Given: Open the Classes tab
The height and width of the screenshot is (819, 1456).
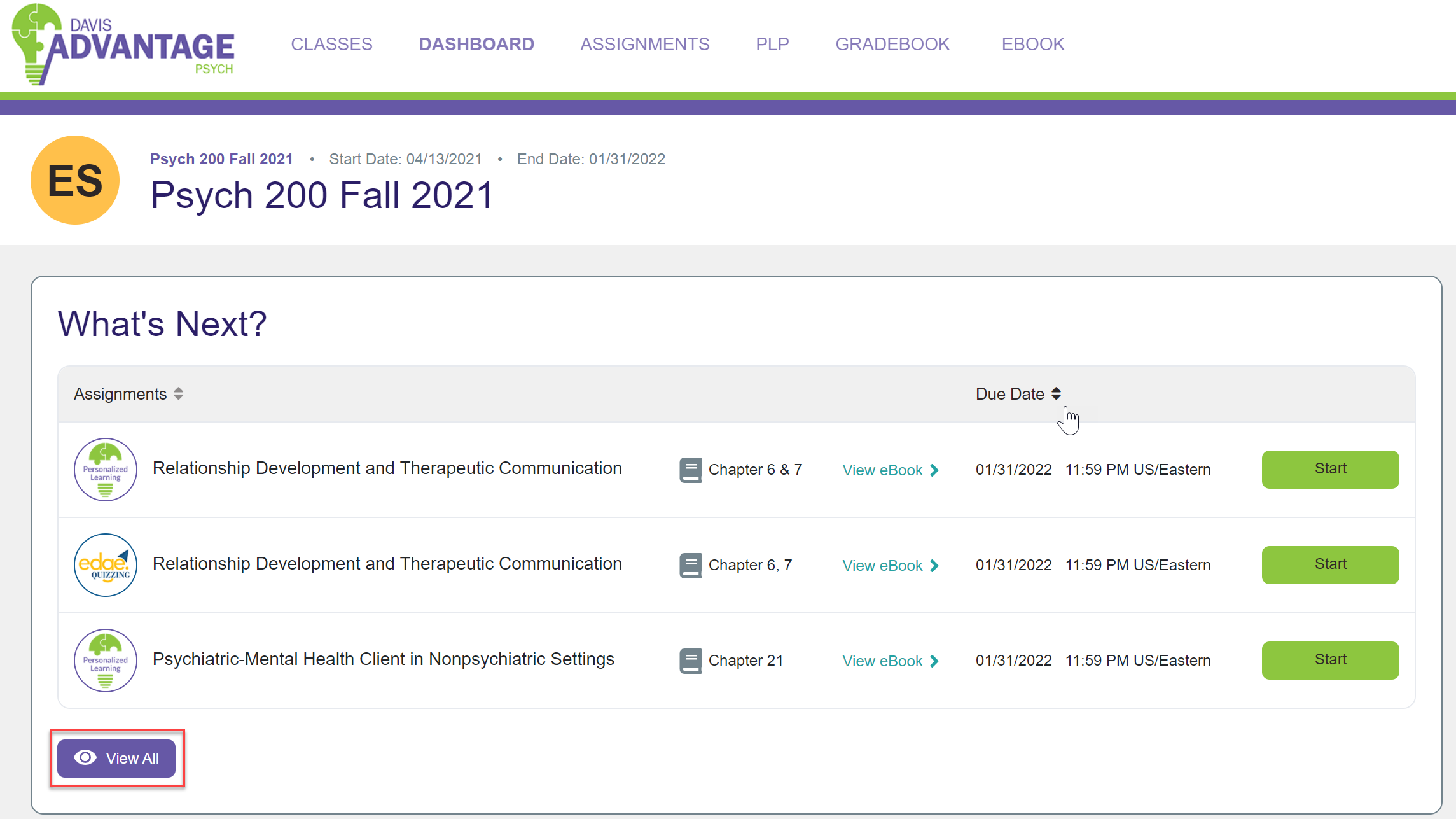Looking at the screenshot, I should (331, 44).
